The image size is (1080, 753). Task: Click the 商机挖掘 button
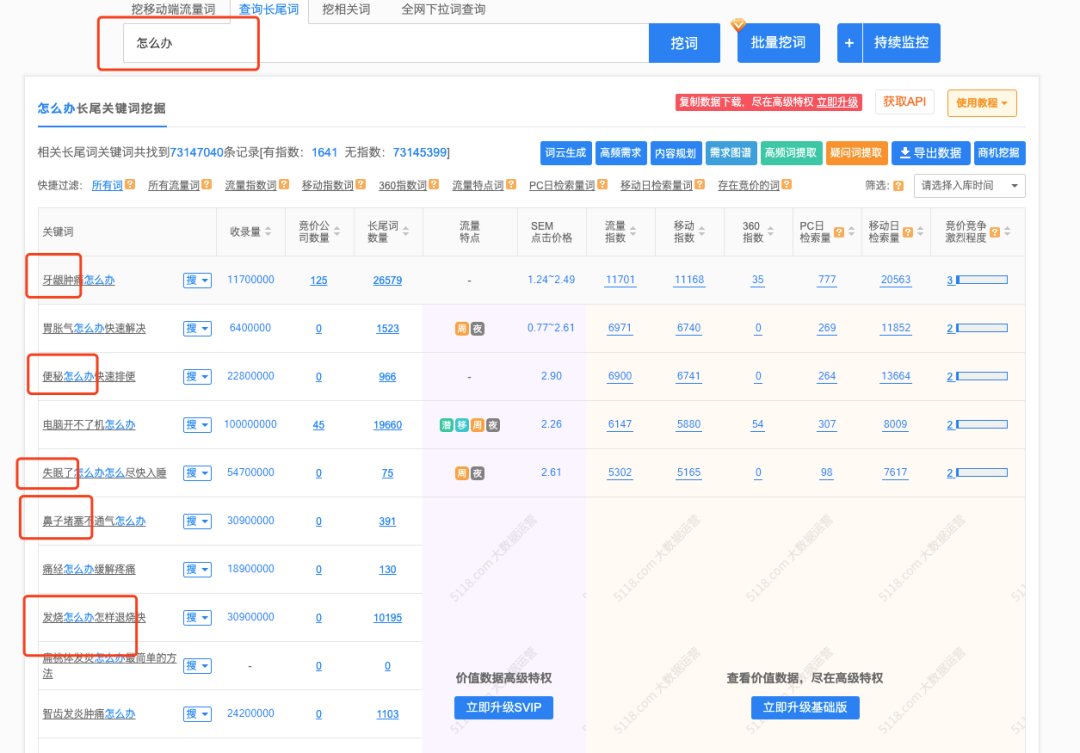pyautogui.click(x=999, y=153)
